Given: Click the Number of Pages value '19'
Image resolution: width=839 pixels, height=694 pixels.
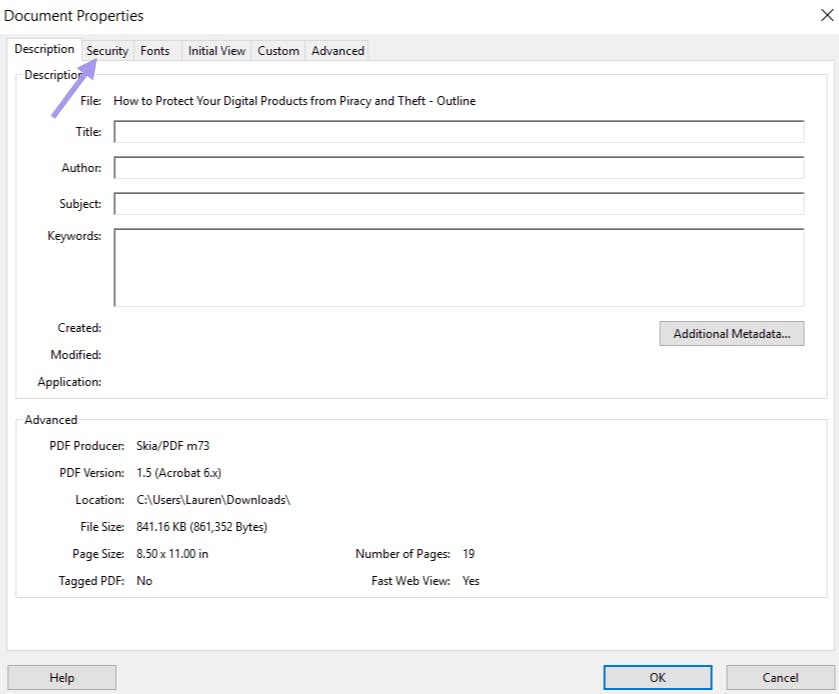Looking at the screenshot, I should [x=469, y=553].
